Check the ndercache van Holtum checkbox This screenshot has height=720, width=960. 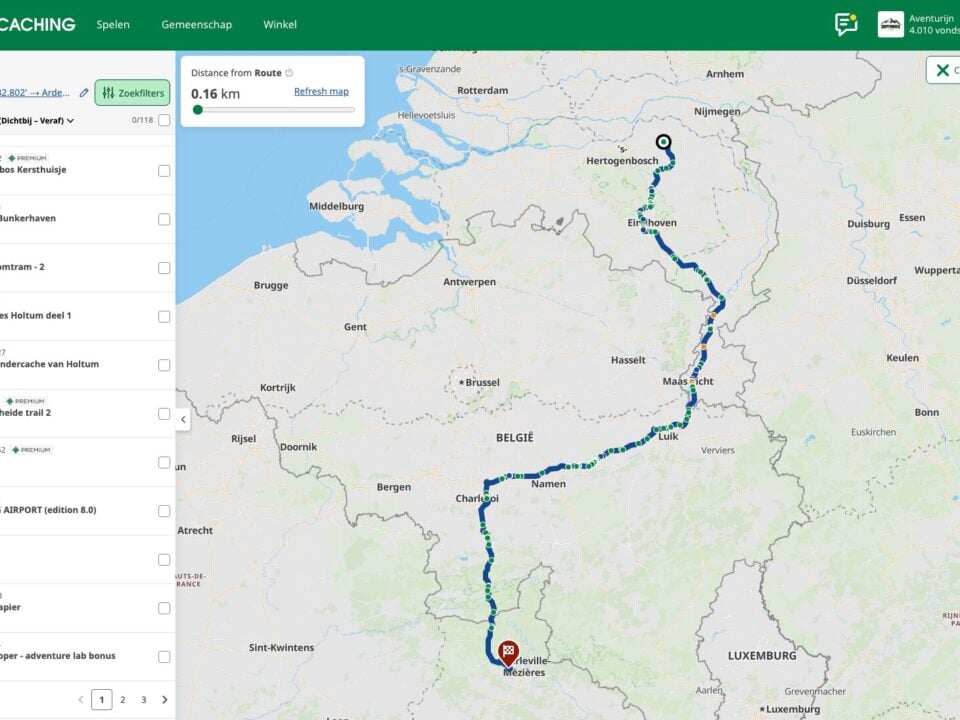(164, 365)
